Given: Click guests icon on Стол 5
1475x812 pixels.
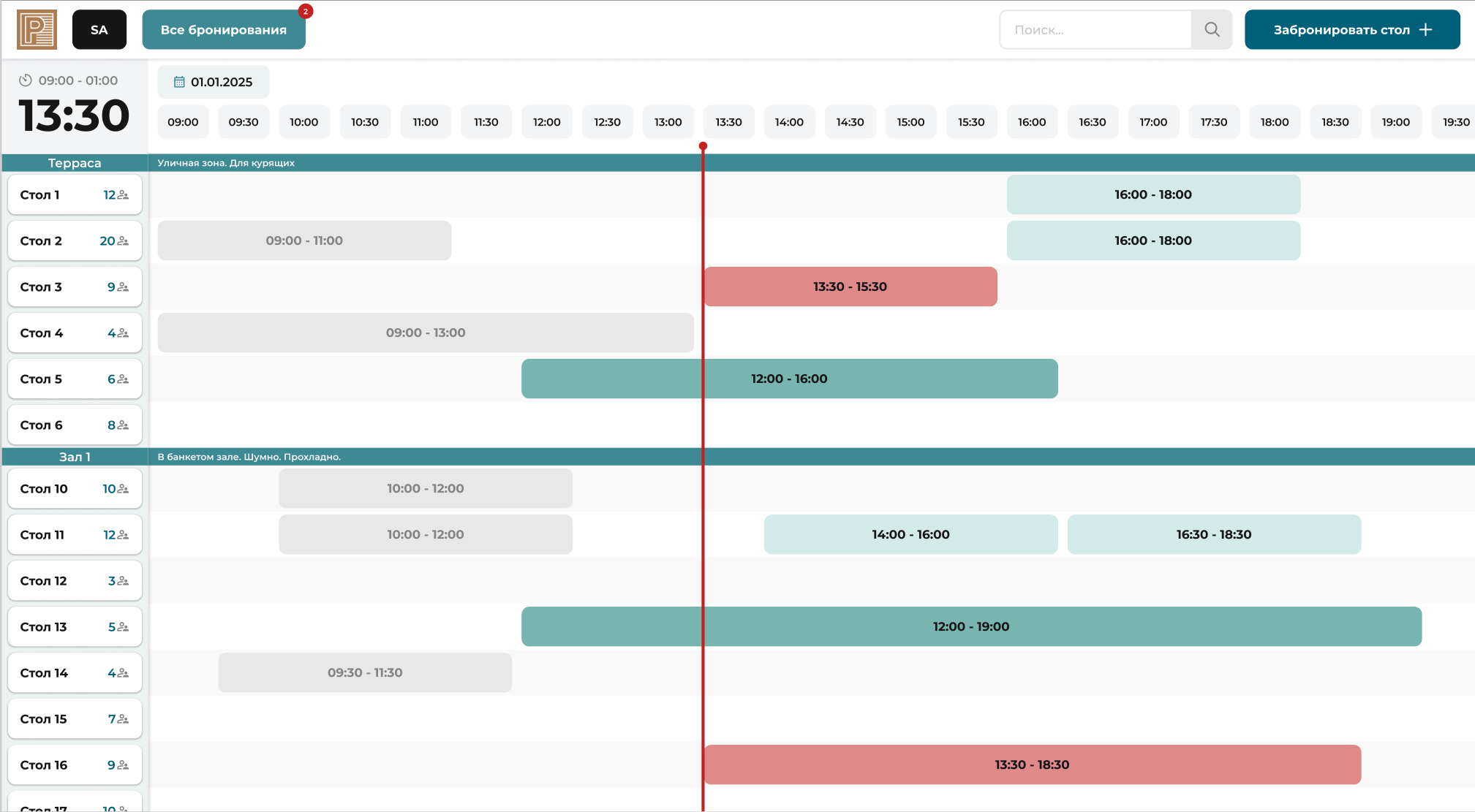Looking at the screenshot, I should pyautogui.click(x=123, y=379).
